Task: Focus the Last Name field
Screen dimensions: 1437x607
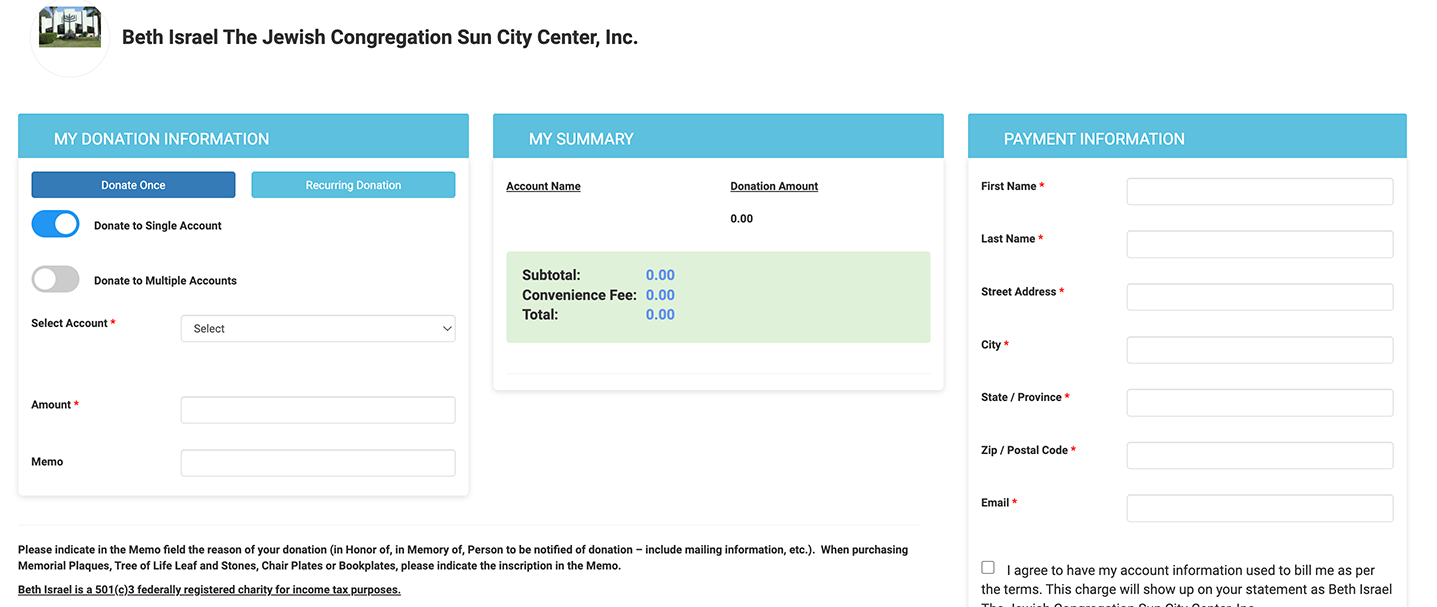Action: point(1259,245)
